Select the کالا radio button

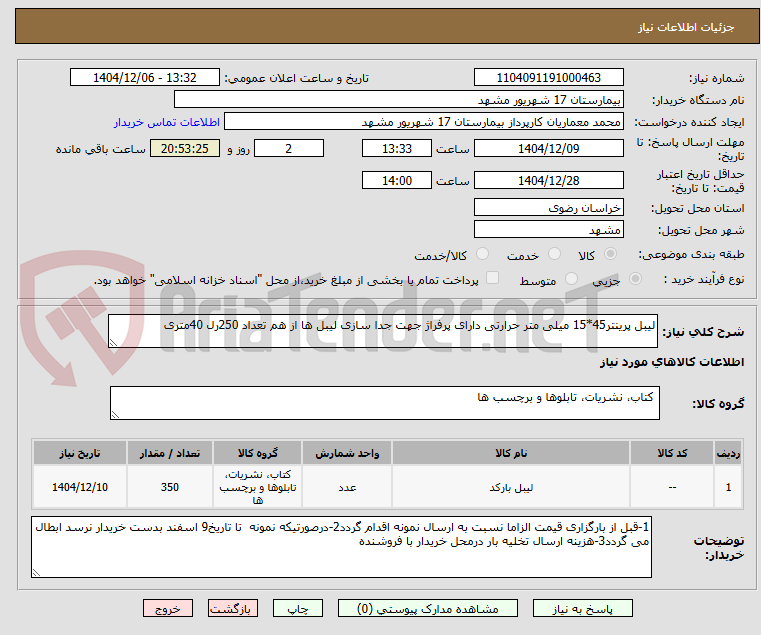click(x=611, y=254)
